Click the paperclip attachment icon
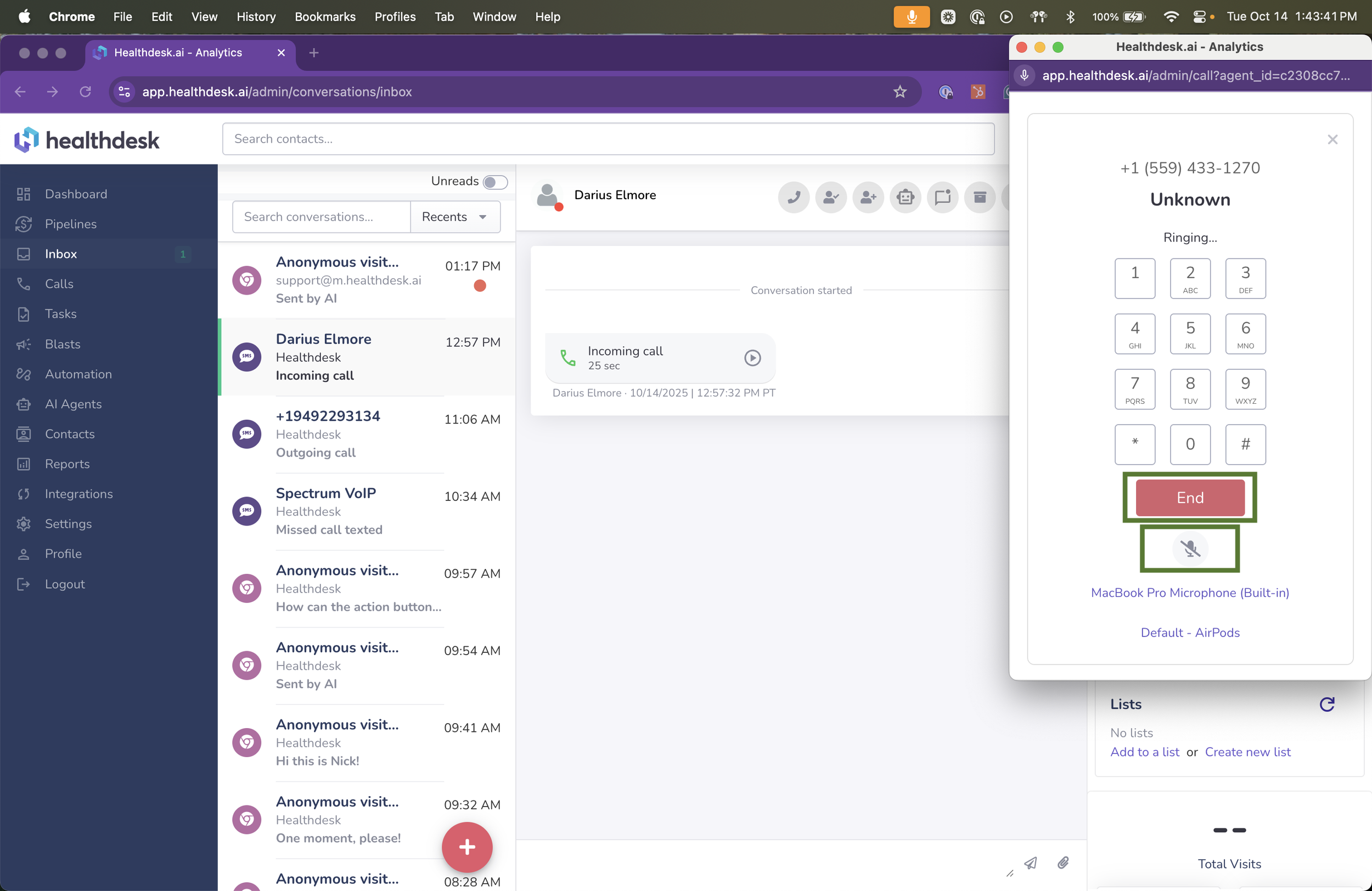The height and width of the screenshot is (891, 1372). [1063, 862]
